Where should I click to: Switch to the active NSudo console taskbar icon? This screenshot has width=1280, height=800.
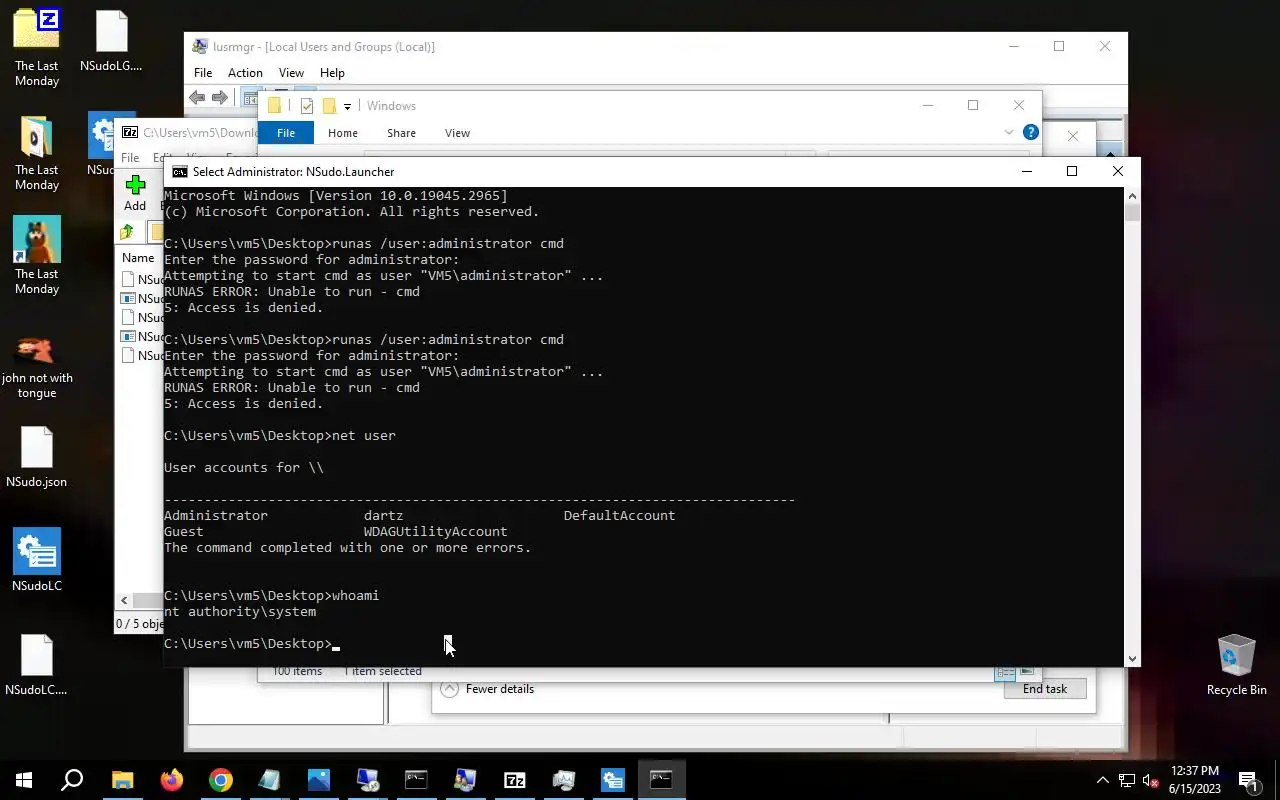pos(661,780)
